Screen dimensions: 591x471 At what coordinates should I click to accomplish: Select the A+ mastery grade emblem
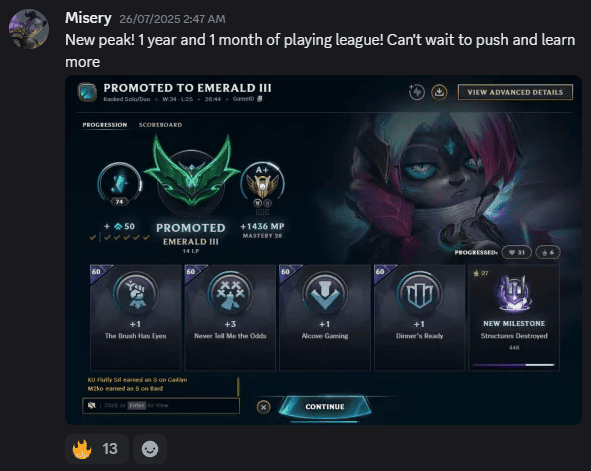(262, 184)
